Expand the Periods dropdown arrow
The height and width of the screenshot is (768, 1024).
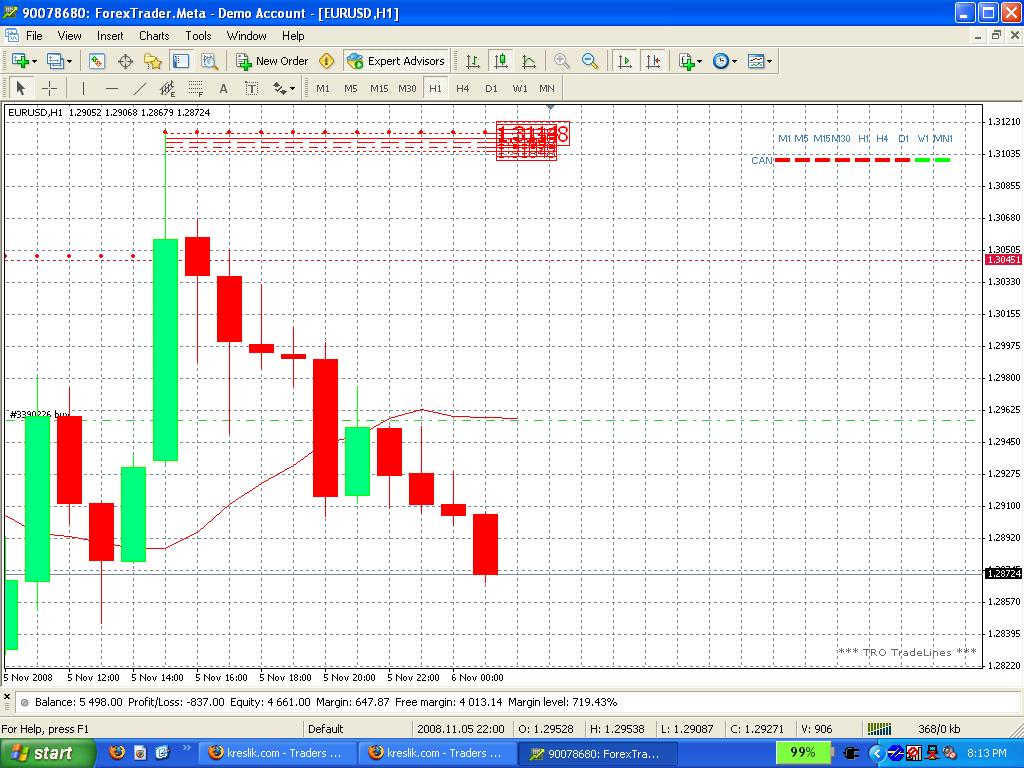pyautogui.click(x=734, y=61)
